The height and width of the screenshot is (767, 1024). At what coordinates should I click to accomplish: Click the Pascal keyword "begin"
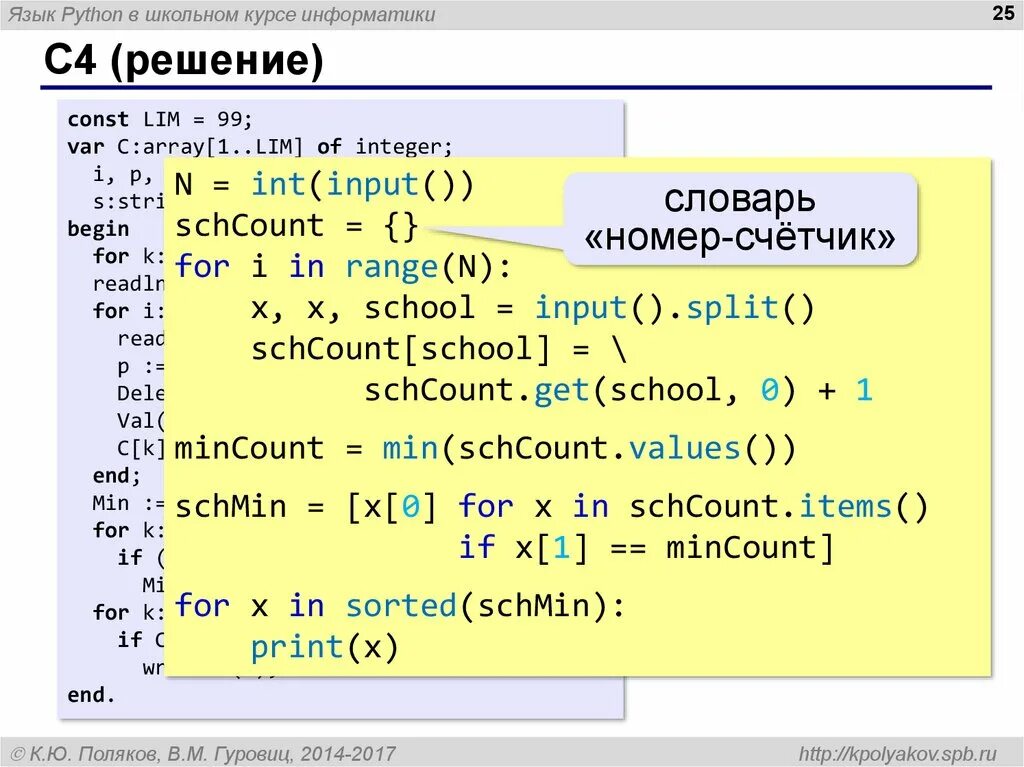[x=98, y=229]
